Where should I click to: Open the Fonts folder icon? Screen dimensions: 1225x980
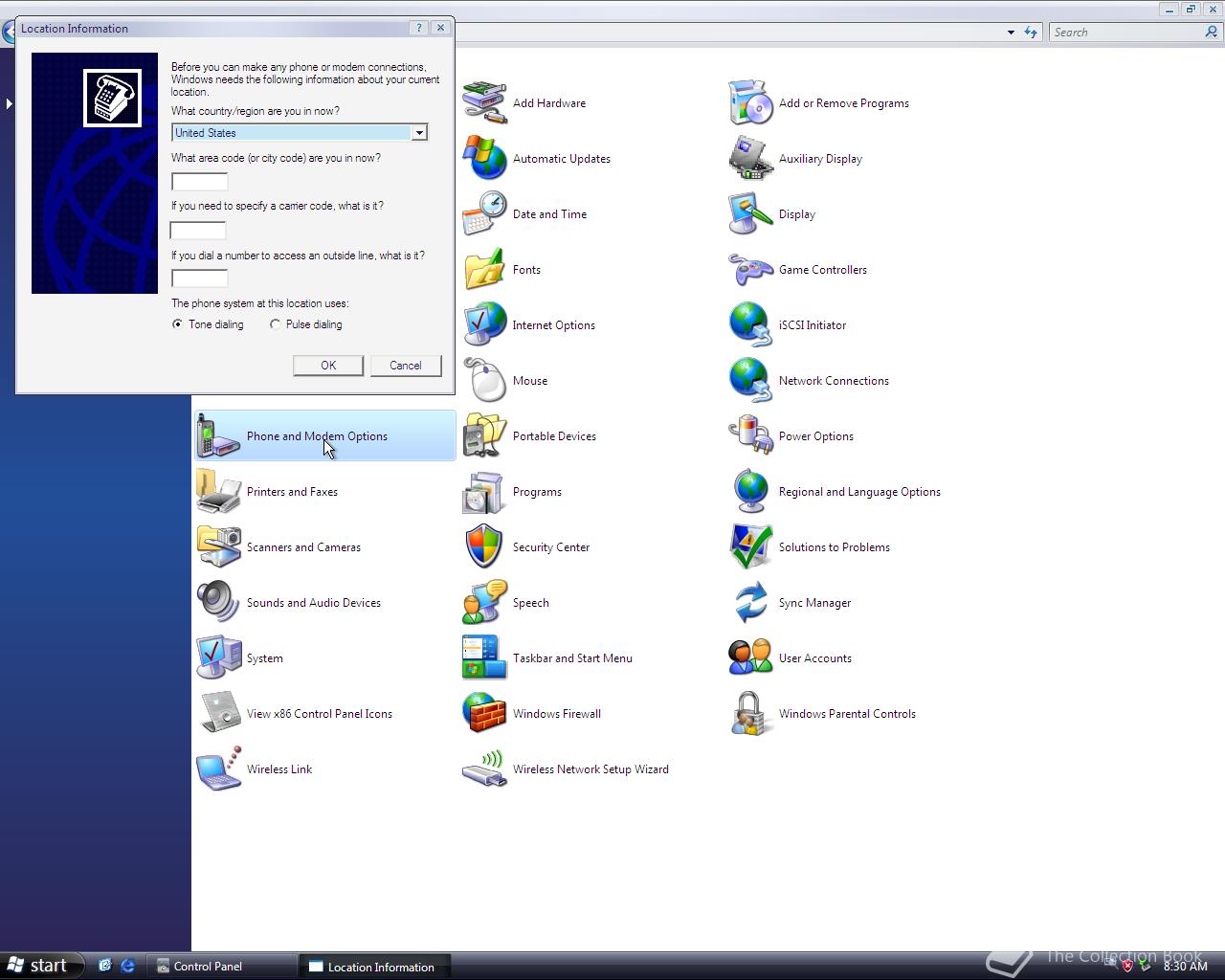tap(484, 270)
